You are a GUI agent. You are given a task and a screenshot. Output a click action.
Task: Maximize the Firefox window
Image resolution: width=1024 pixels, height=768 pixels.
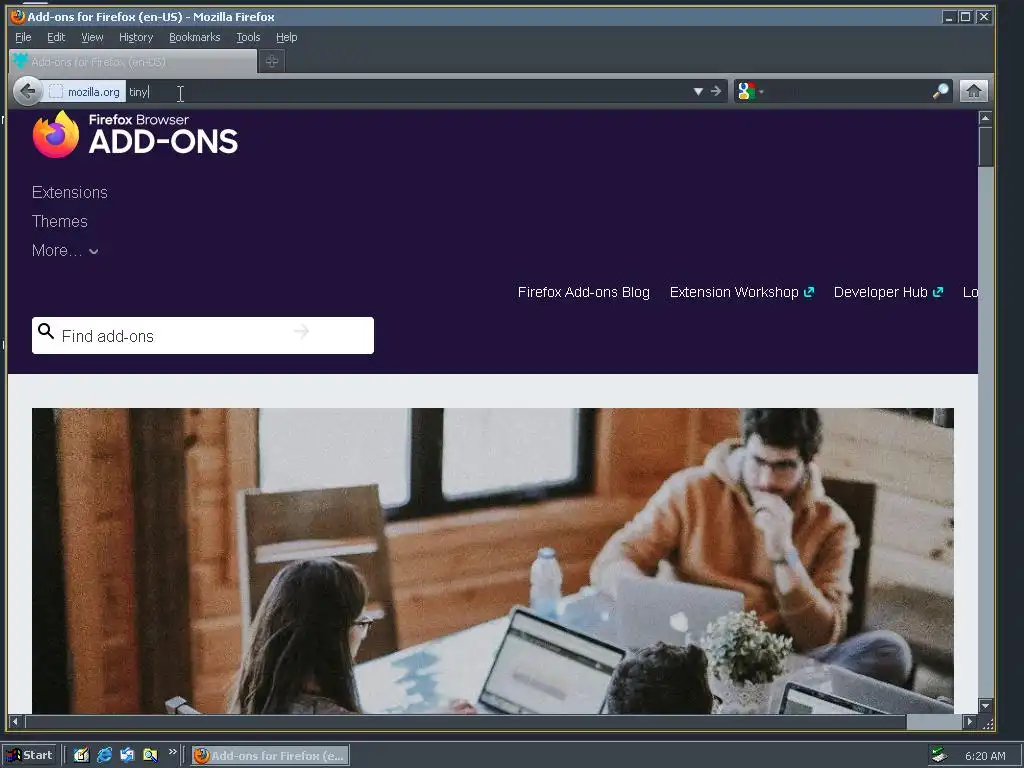point(965,17)
